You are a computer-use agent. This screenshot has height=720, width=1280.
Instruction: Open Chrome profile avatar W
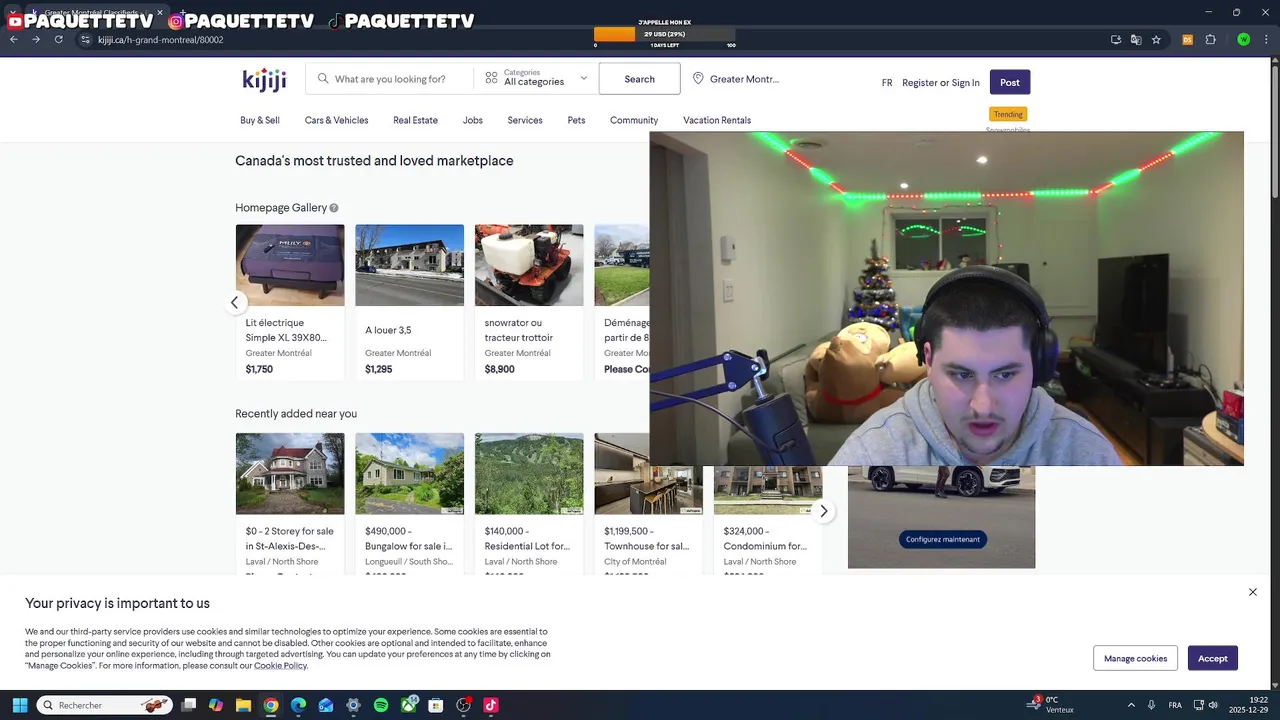(1243, 40)
